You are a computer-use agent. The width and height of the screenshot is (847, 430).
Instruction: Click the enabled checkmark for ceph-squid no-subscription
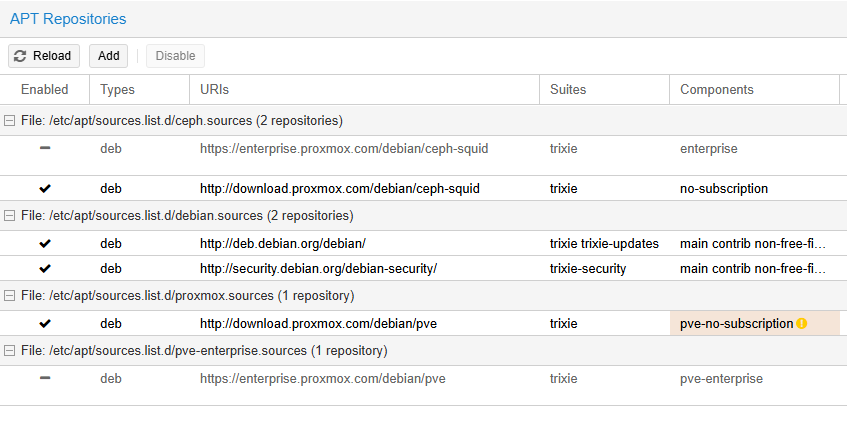click(x=45, y=189)
